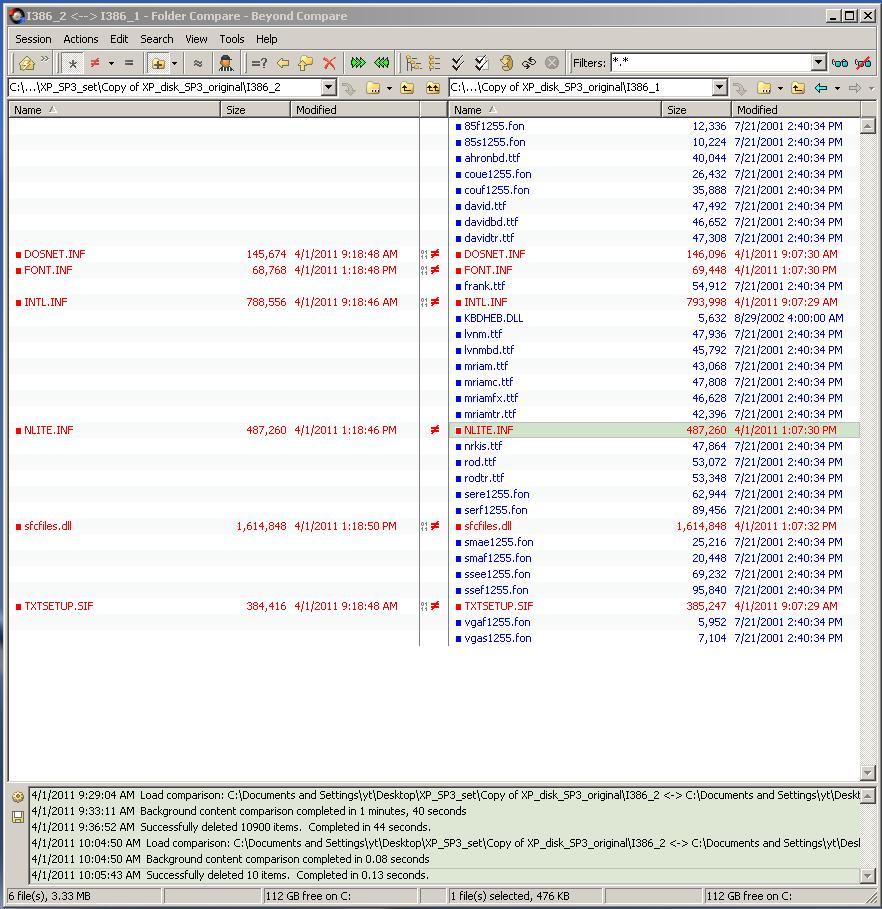882x909 pixels.
Task: Click the left folder path field
Action: [x=165, y=88]
